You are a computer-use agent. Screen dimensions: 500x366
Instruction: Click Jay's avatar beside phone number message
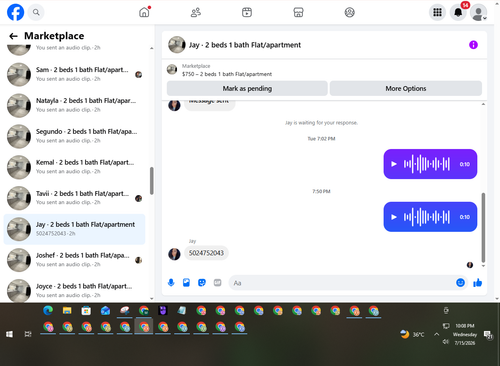pos(174,254)
